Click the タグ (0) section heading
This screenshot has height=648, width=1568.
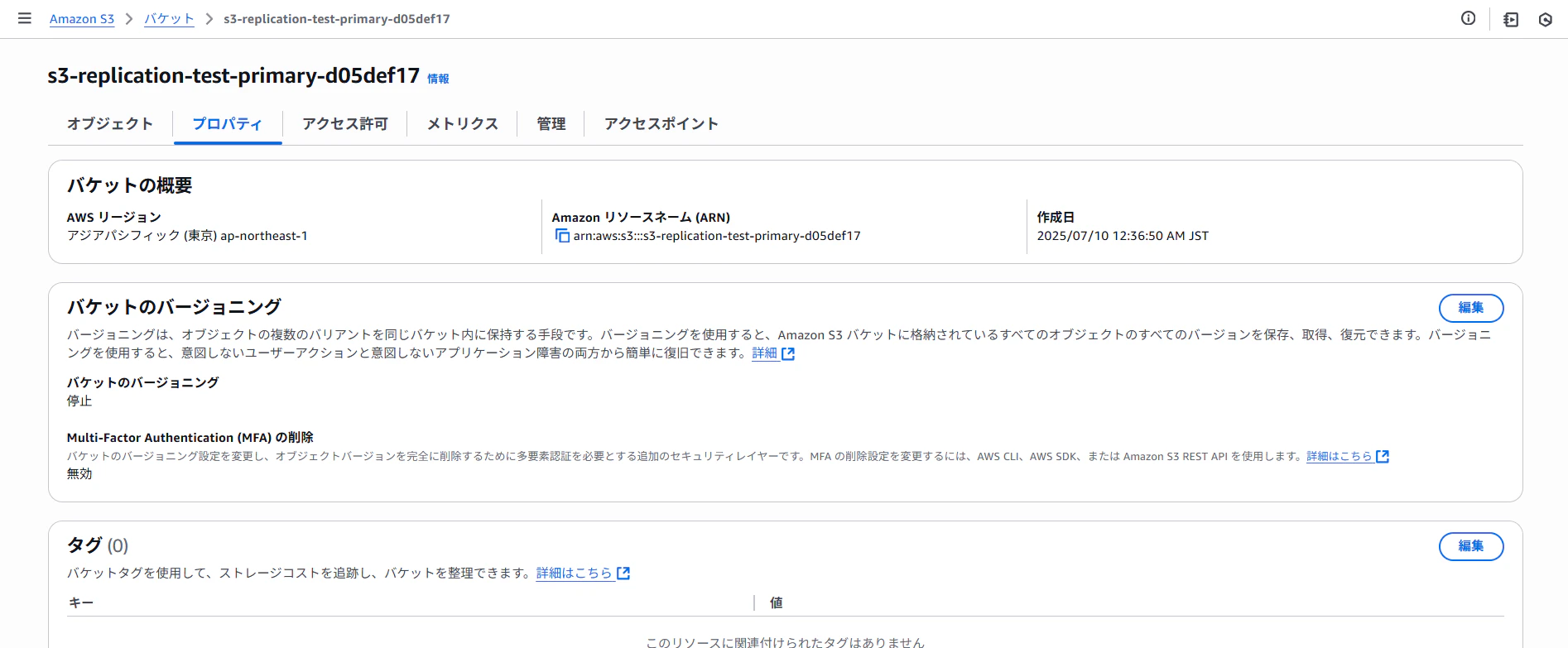pos(98,545)
